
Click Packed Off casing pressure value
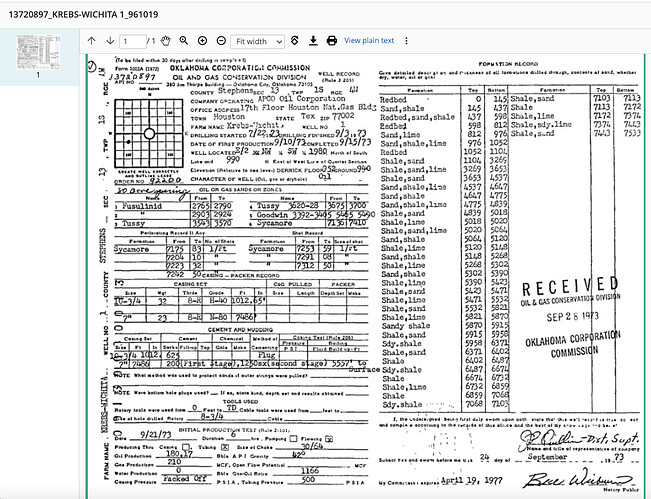point(184,479)
